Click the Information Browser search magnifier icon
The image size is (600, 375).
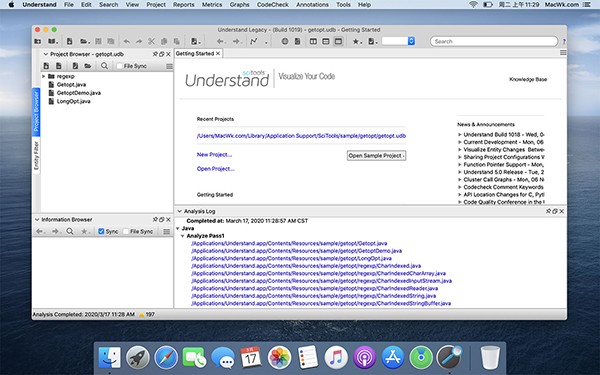70,231
